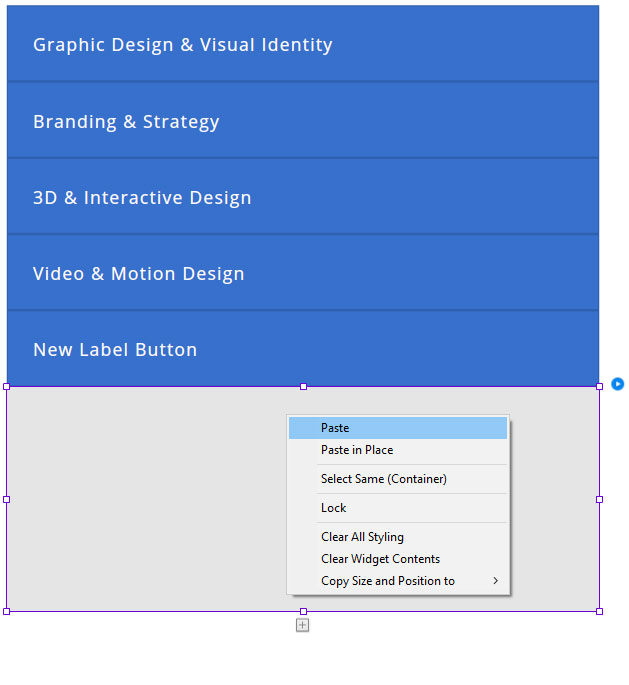Choose Paste in Place menu entry

pos(398,450)
